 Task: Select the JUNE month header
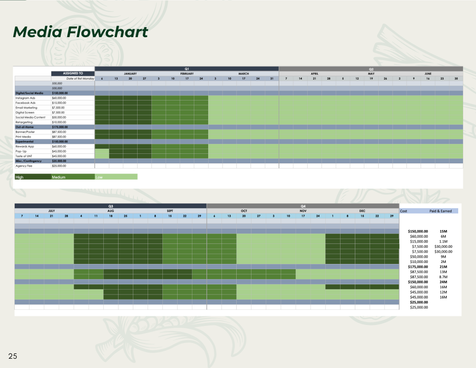pos(428,74)
